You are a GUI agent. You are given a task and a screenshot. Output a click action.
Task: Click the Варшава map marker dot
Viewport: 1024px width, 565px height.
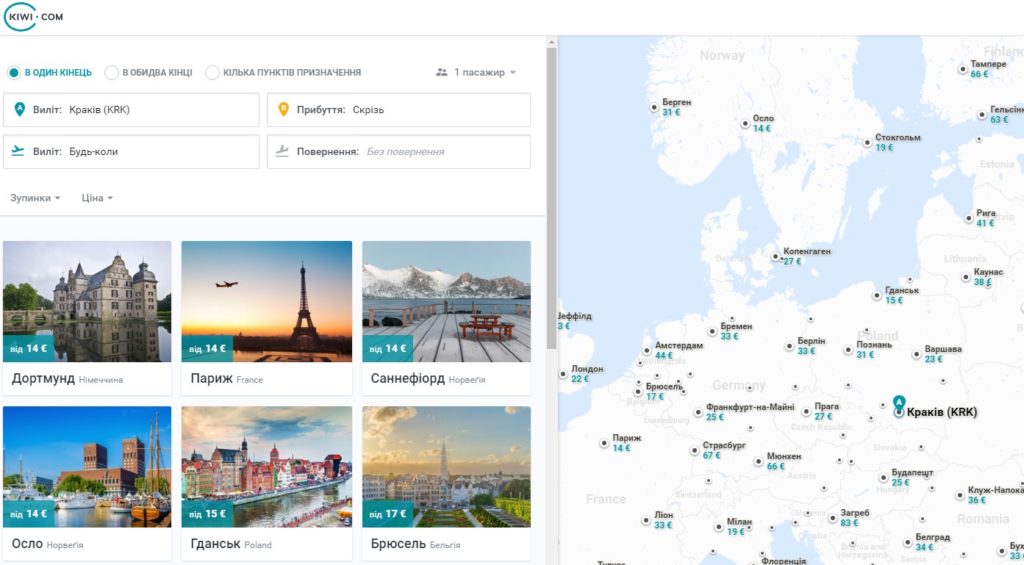917,354
